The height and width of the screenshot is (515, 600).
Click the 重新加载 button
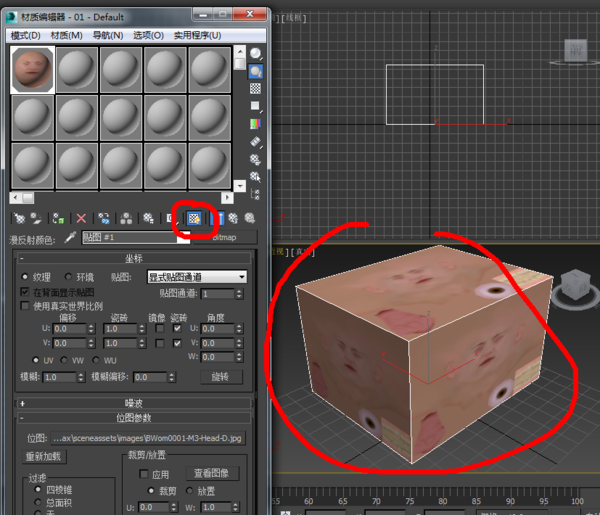(x=43, y=456)
